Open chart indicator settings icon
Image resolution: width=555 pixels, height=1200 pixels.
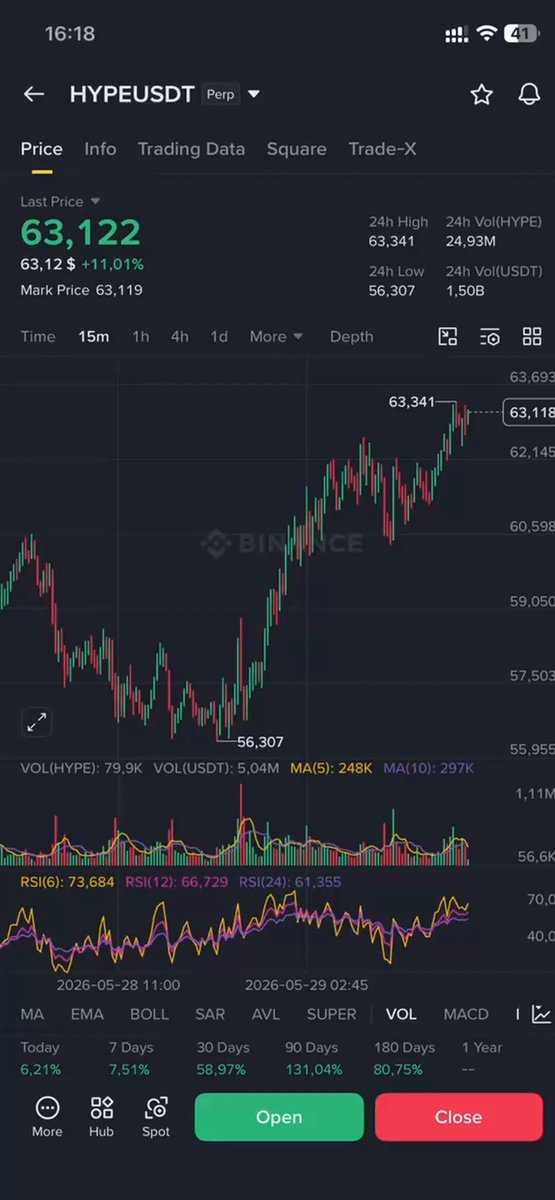[490, 337]
